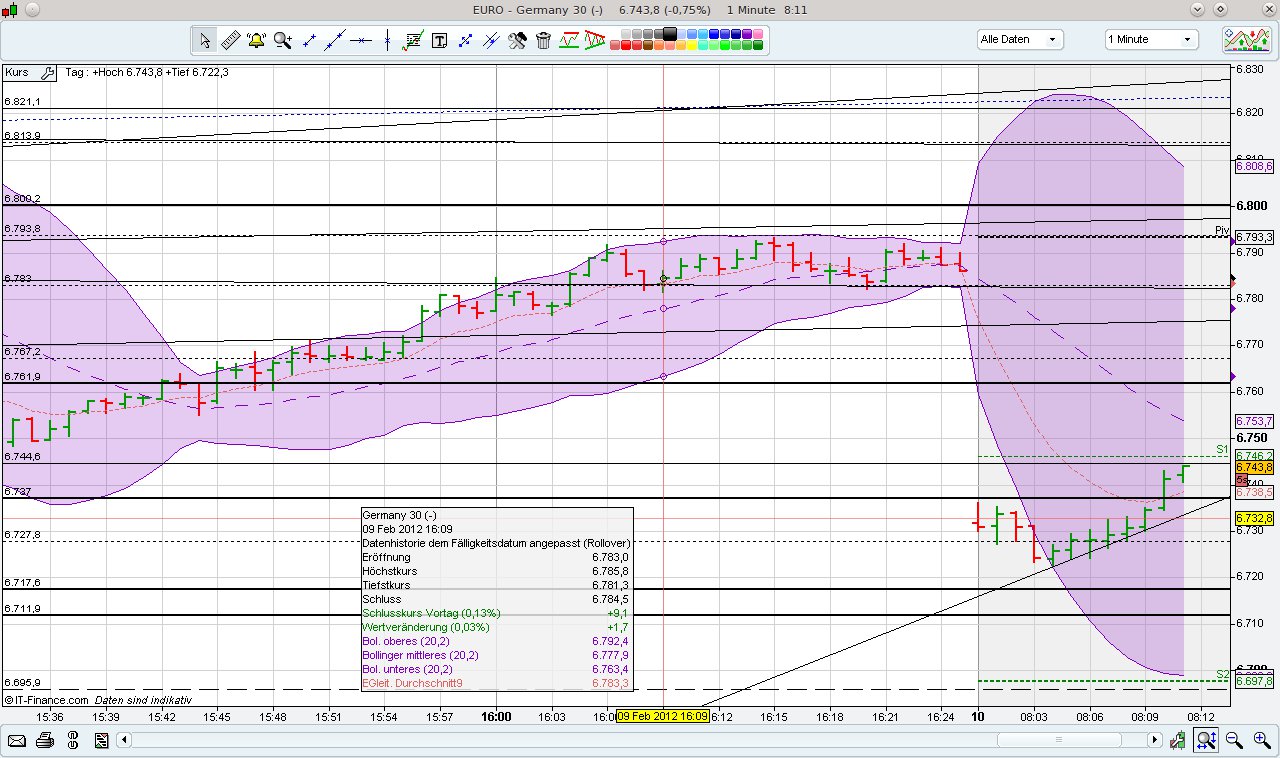Send chart by email icon
1280x758 pixels.
(17, 740)
